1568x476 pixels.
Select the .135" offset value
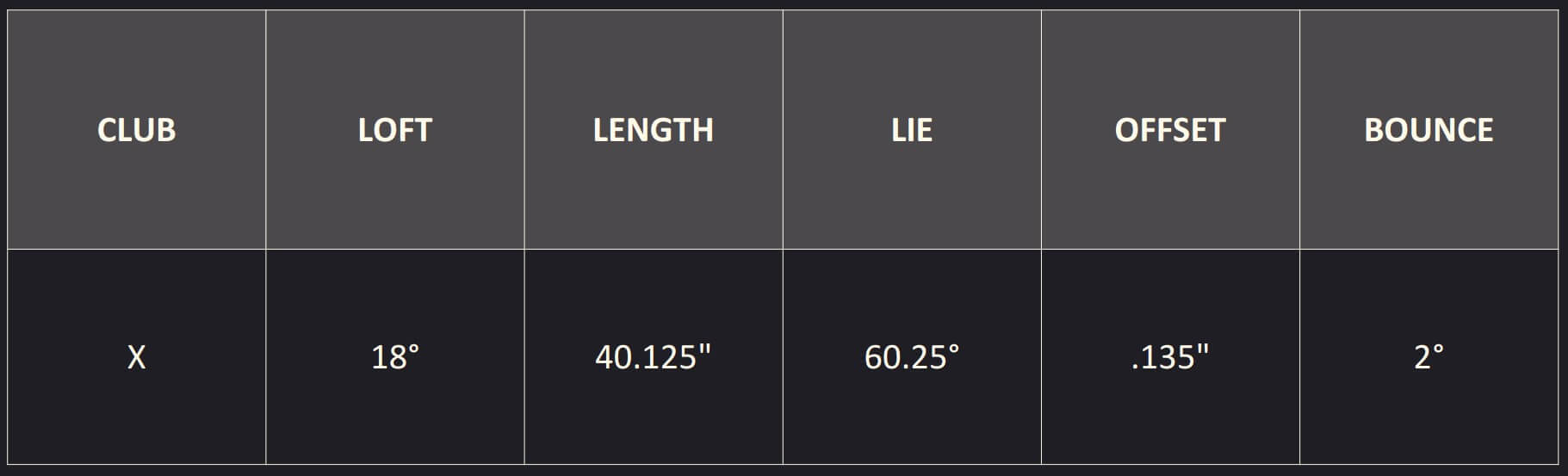[1169, 356]
